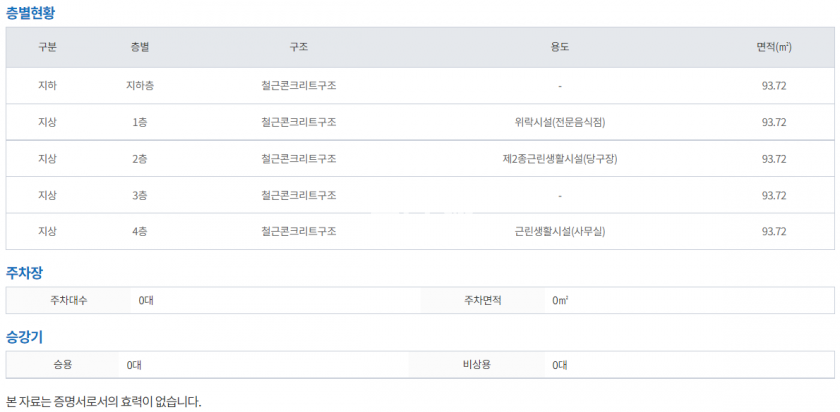Image resolution: width=840 pixels, height=412 pixels.
Task: Select the 3층 row floor cell
Action: pyautogui.click(x=140, y=195)
